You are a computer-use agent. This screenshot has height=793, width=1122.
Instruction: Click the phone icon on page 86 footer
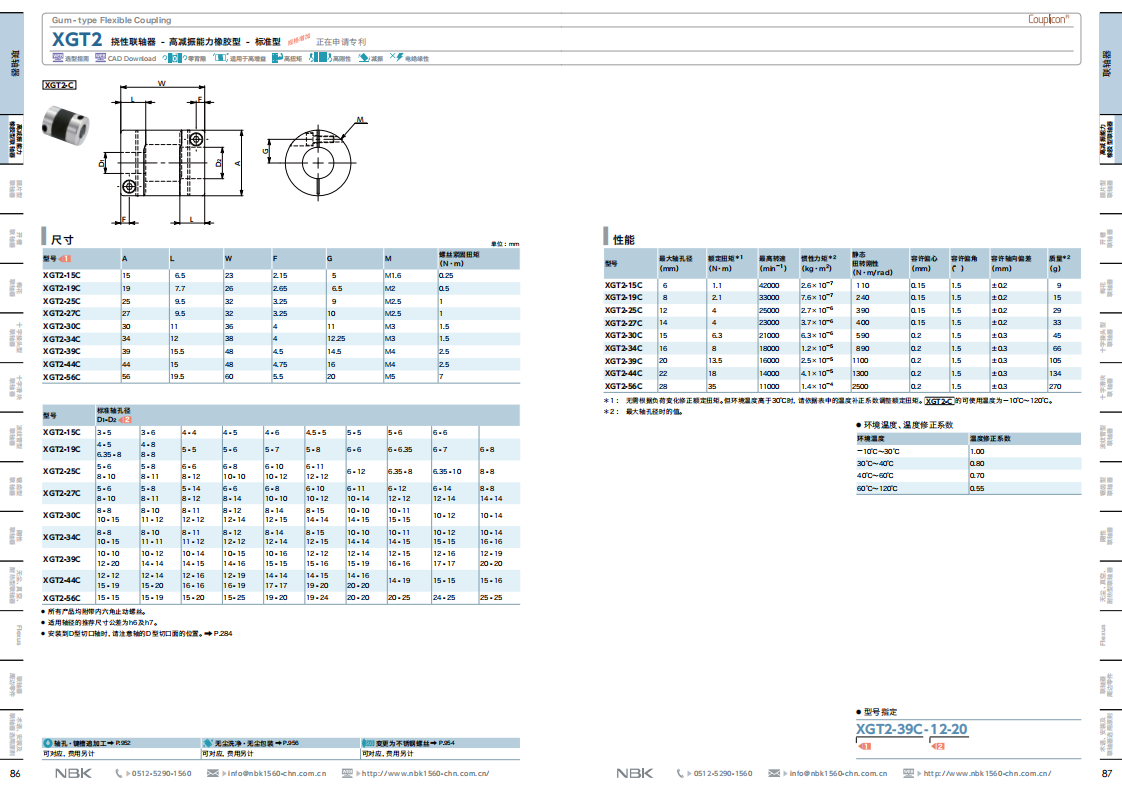pyautogui.click(x=119, y=774)
